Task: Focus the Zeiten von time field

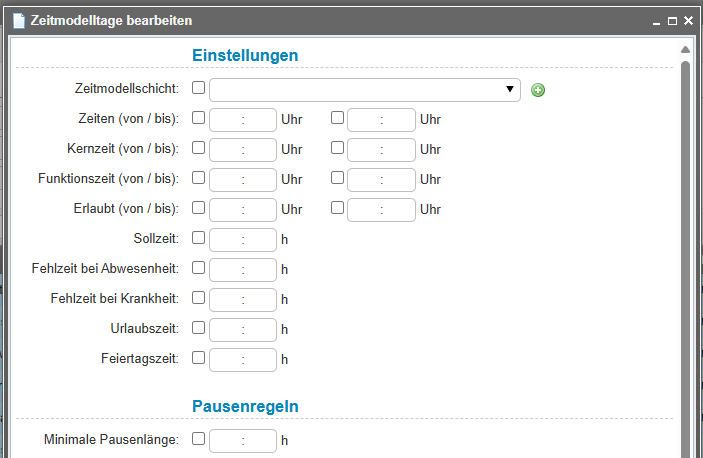Action: coord(243,120)
